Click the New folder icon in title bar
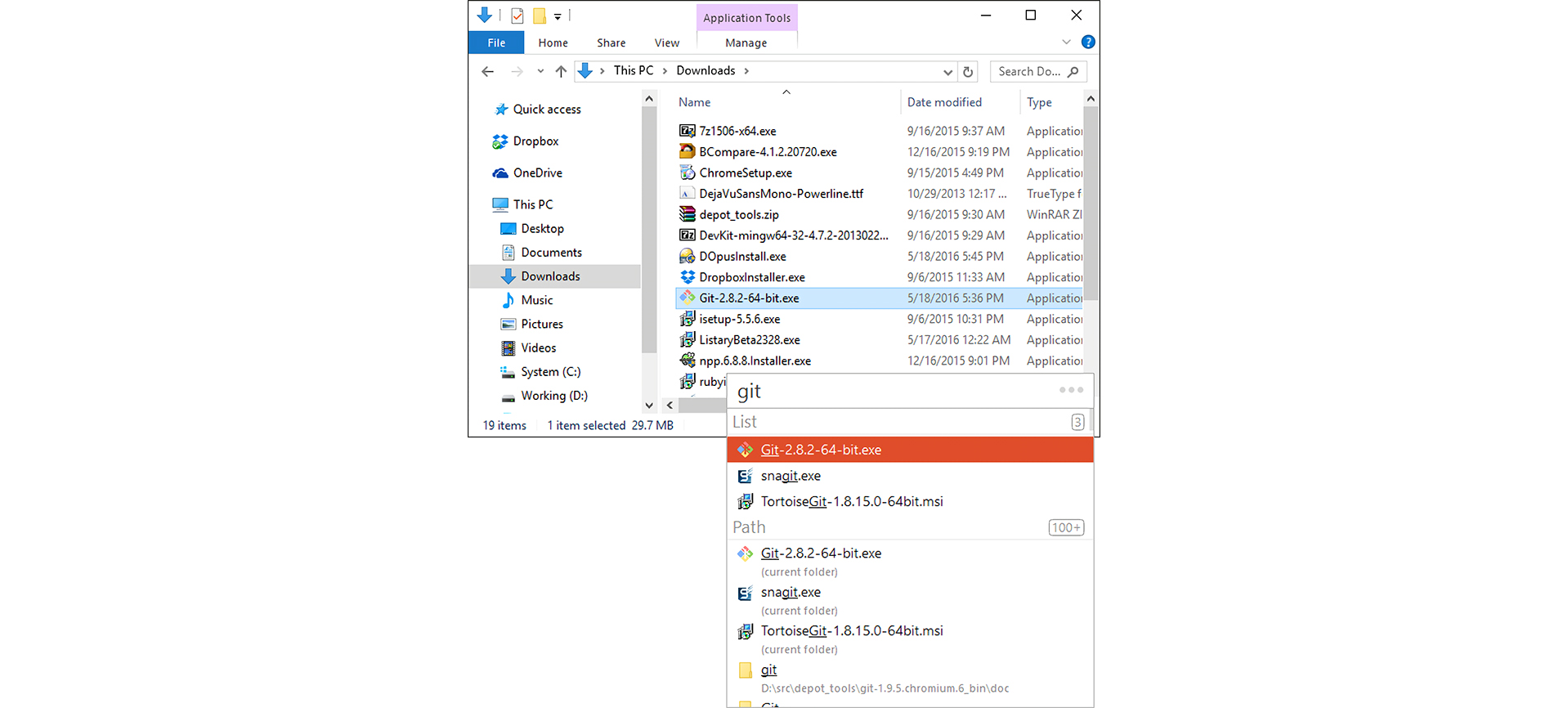 point(540,16)
